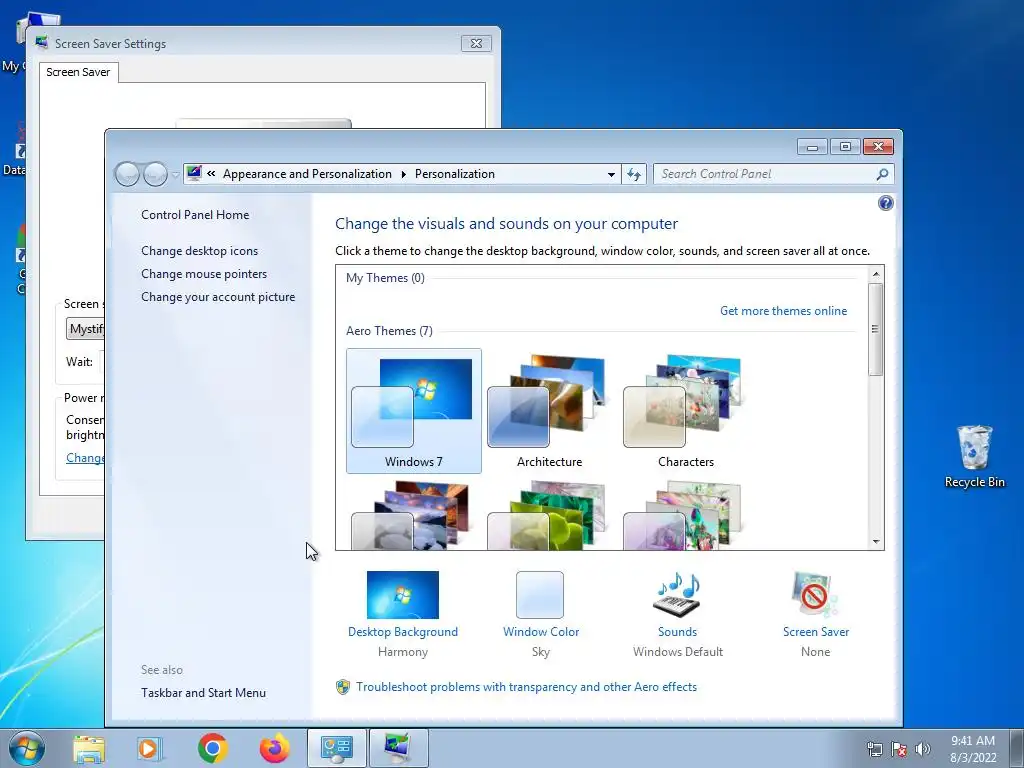Open the Action Center flag icon
1024x768 pixels.
899,749
